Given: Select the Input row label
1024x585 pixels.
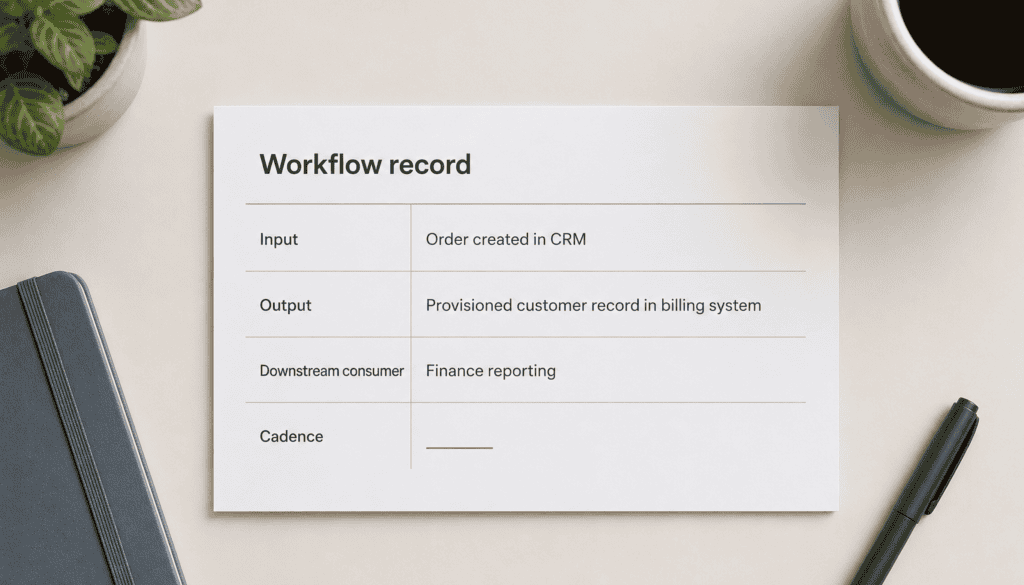Looking at the screenshot, I should [279, 240].
